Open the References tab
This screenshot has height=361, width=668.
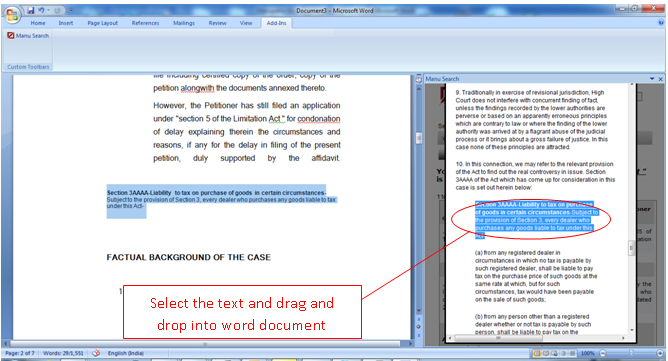[145, 23]
